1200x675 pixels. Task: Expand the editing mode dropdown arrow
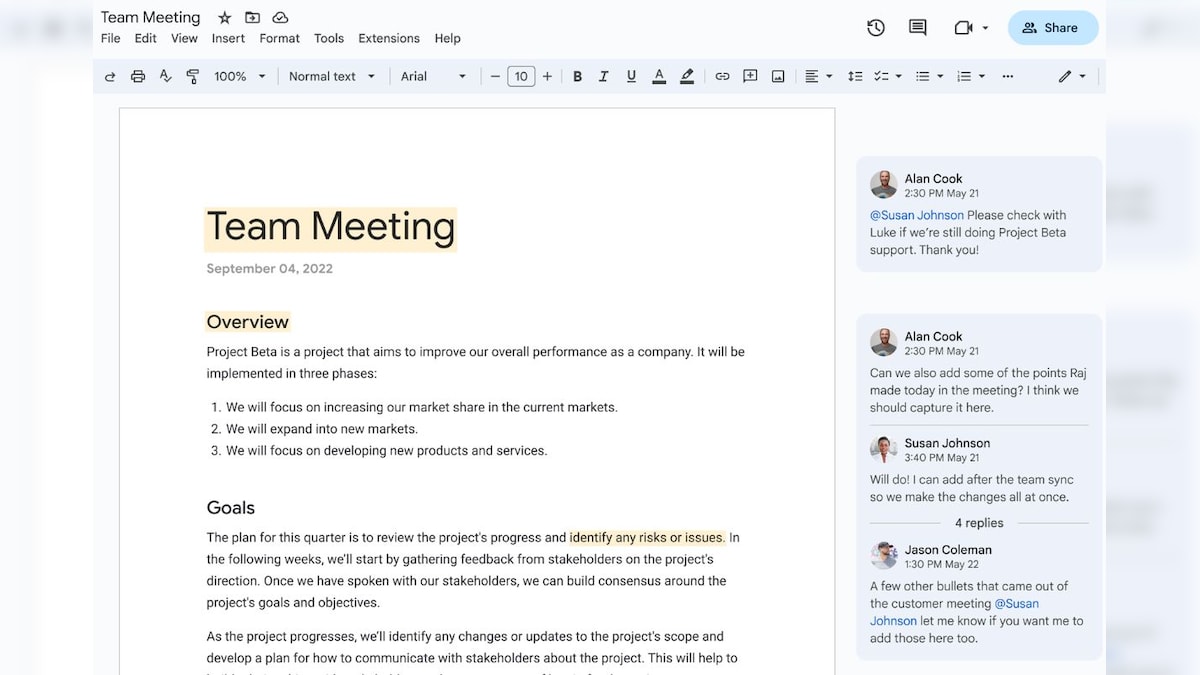click(1083, 76)
